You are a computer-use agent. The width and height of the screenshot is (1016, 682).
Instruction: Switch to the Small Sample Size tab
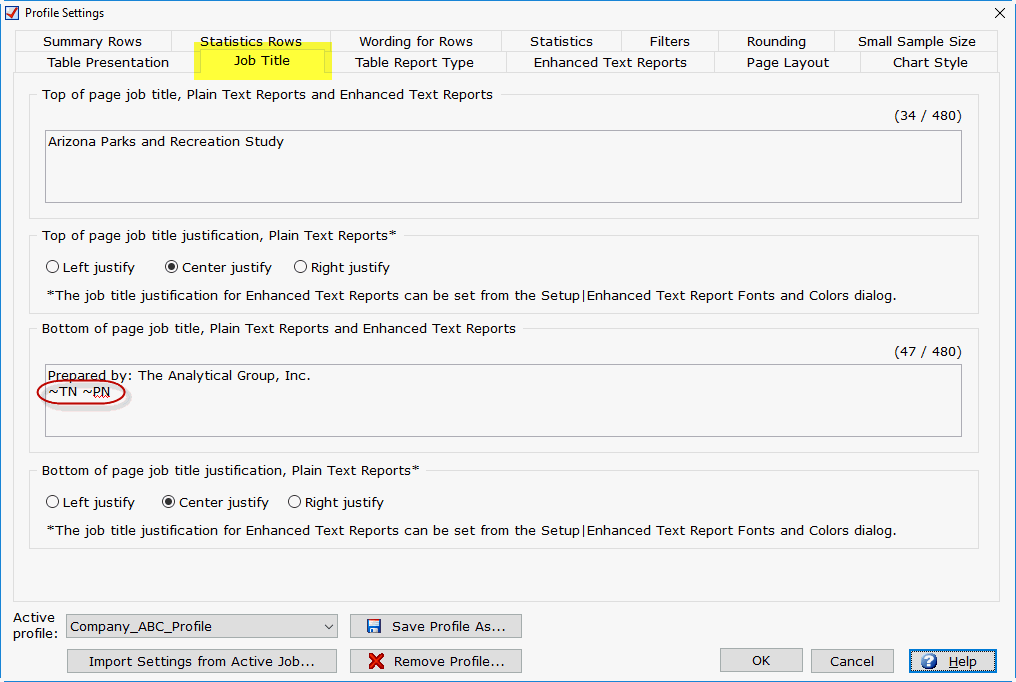pos(916,42)
